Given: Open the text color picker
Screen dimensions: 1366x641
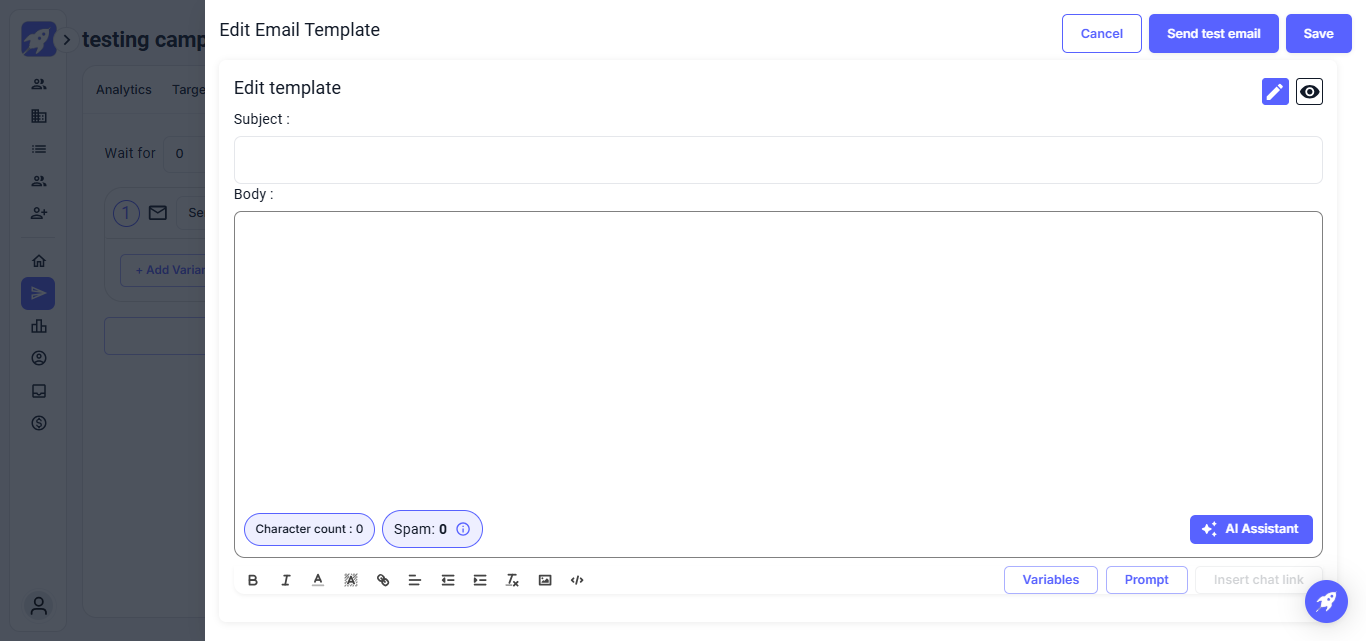Looking at the screenshot, I should (318, 580).
